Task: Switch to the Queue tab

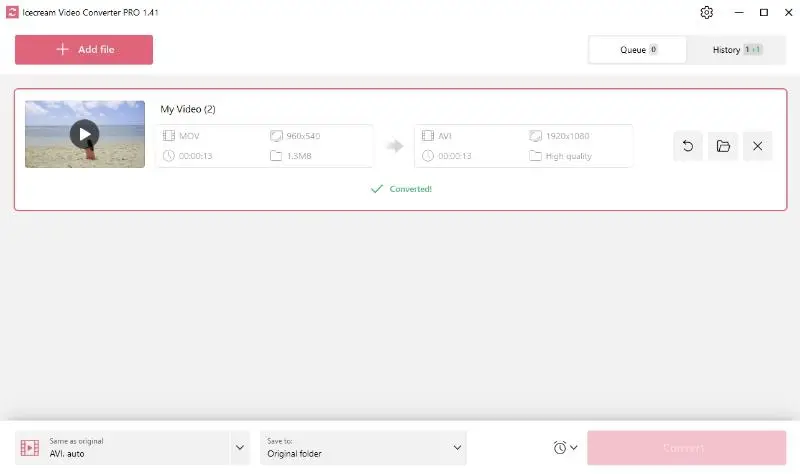Action: click(x=637, y=49)
